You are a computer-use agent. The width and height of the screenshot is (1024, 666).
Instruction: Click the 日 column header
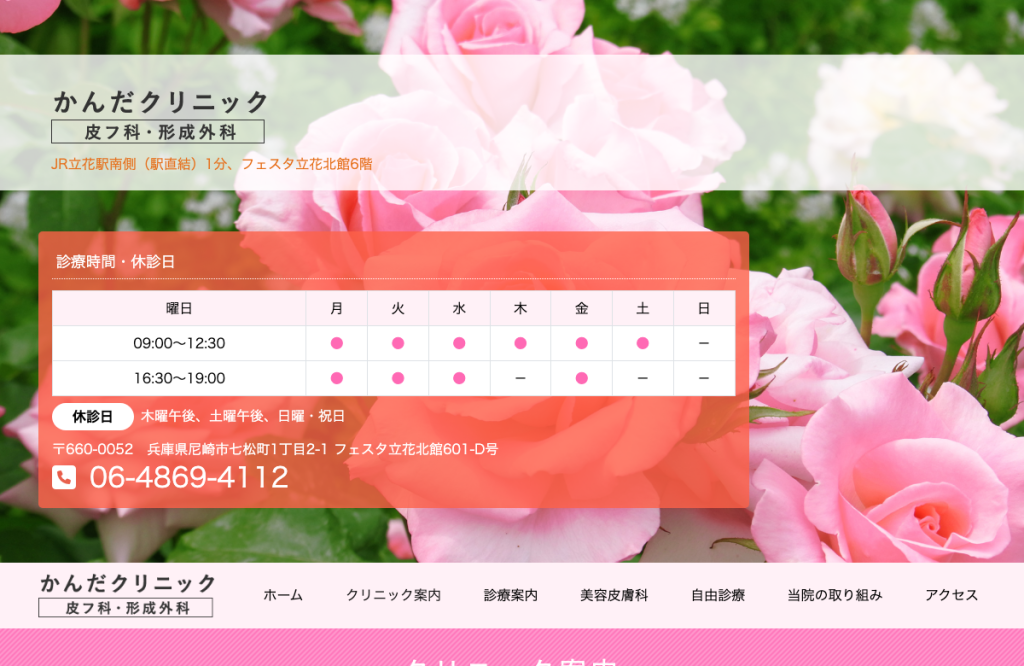point(704,308)
